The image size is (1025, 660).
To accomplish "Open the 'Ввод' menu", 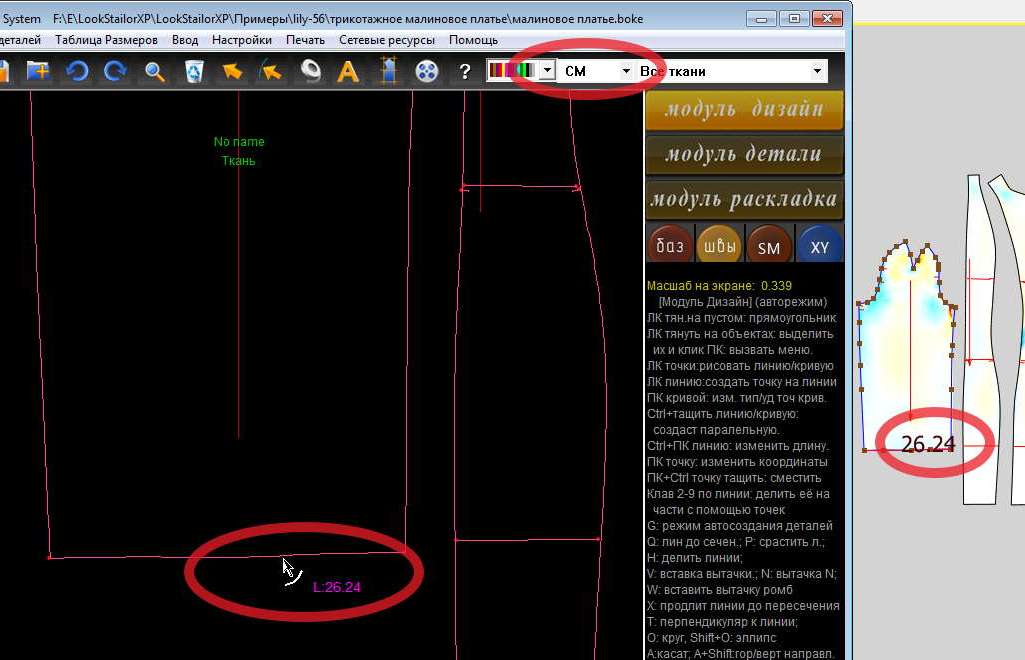I will (x=185, y=40).
